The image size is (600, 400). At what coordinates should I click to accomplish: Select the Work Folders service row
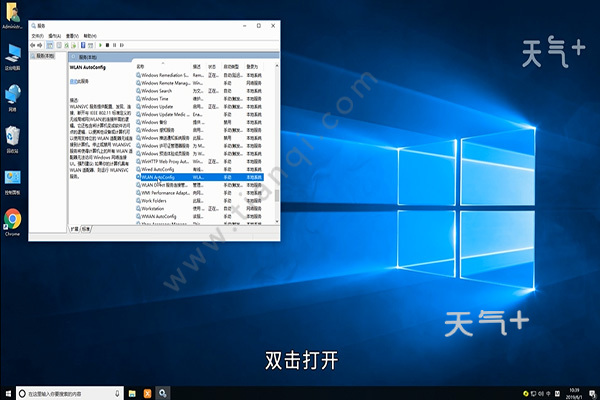point(199,201)
